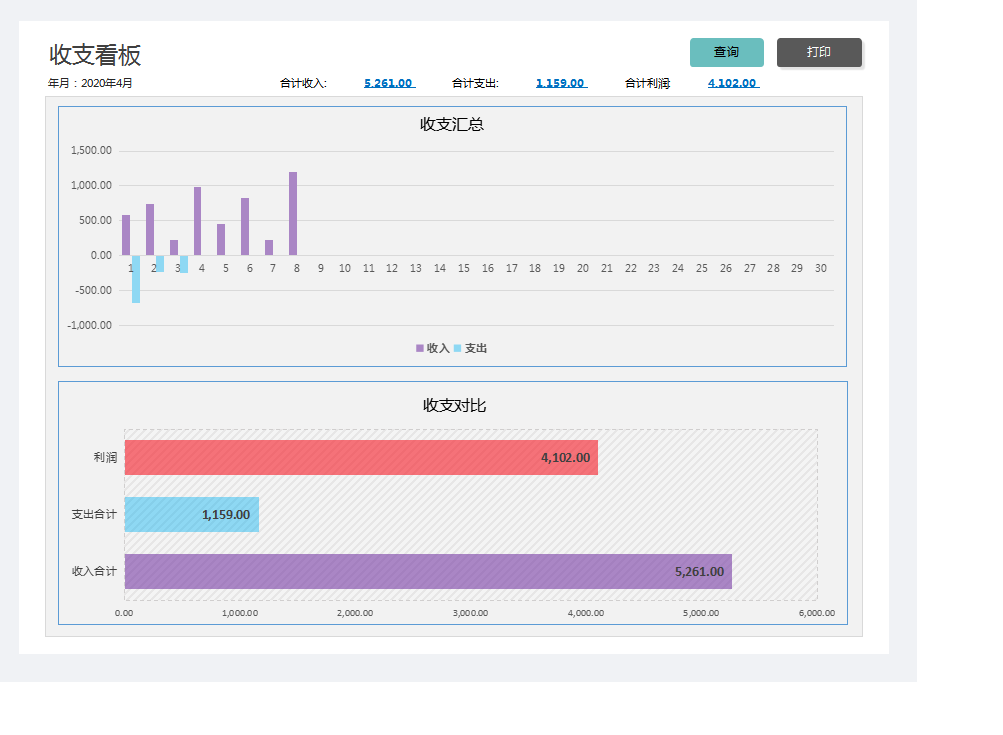Screen dimensions: 1003x735
Task: Select the 6,000.00 axis label in 收支对比
Action: [816, 613]
